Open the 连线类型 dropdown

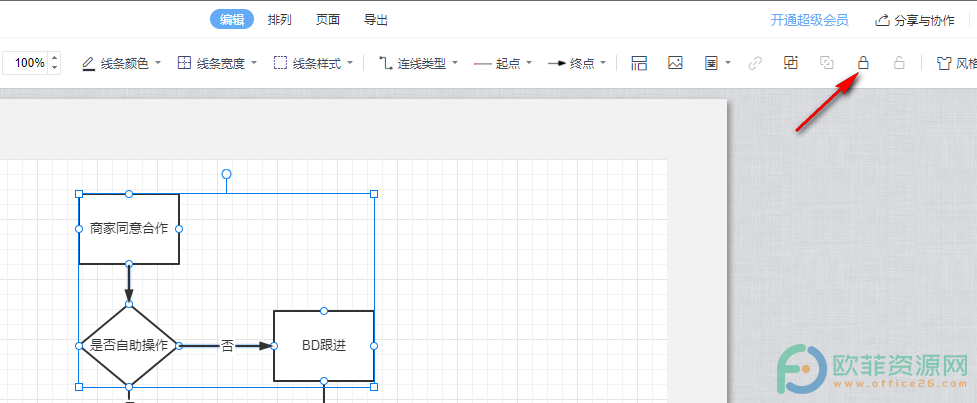tap(418, 63)
